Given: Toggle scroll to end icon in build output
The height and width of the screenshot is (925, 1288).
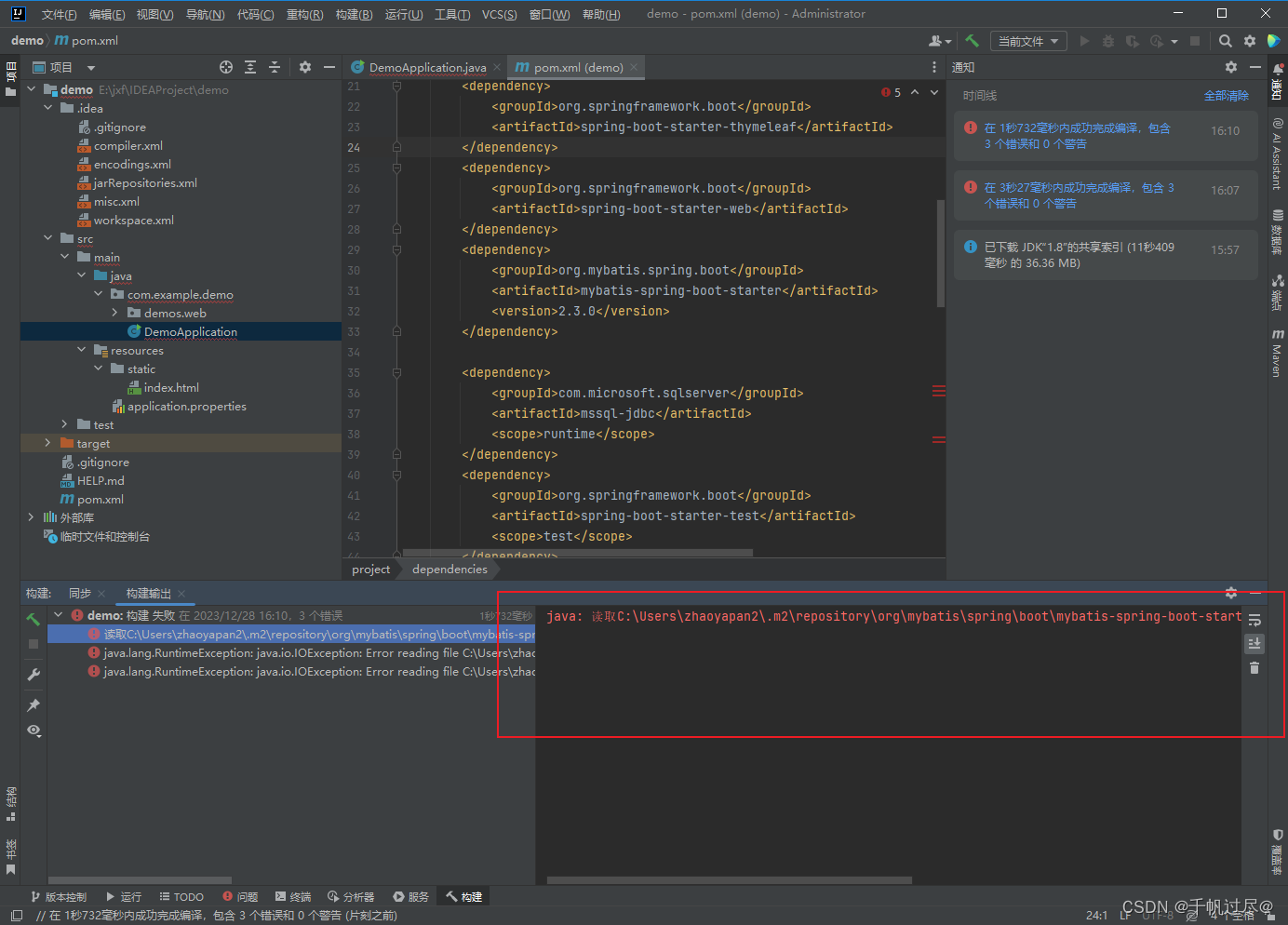Looking at the screenshot, I should (1254, 643).
